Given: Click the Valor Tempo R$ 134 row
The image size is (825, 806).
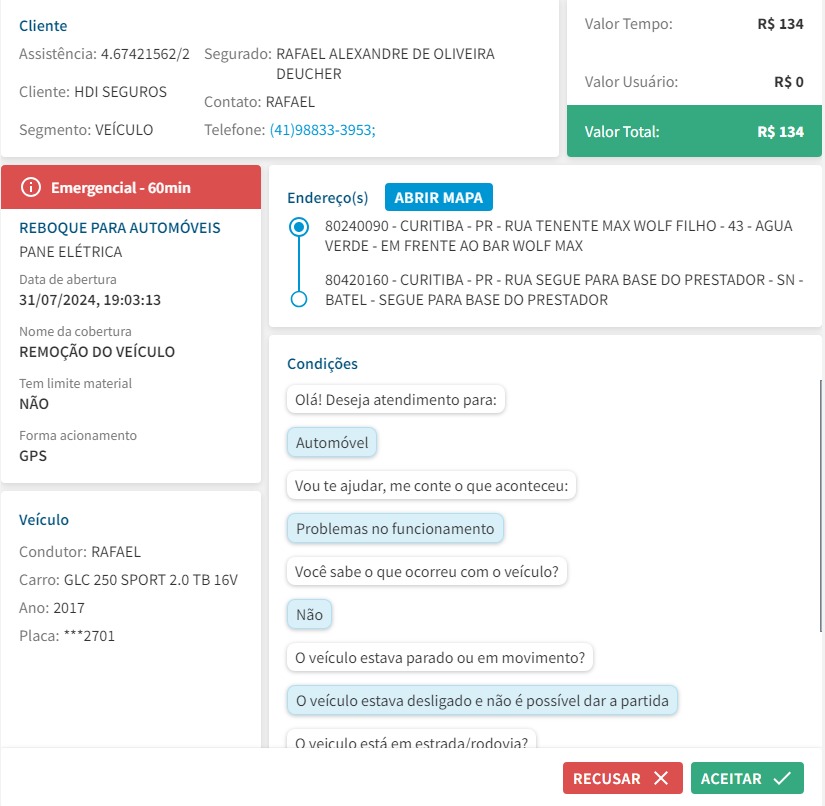Looking at the screenshot, I should (x=694, y=24).
